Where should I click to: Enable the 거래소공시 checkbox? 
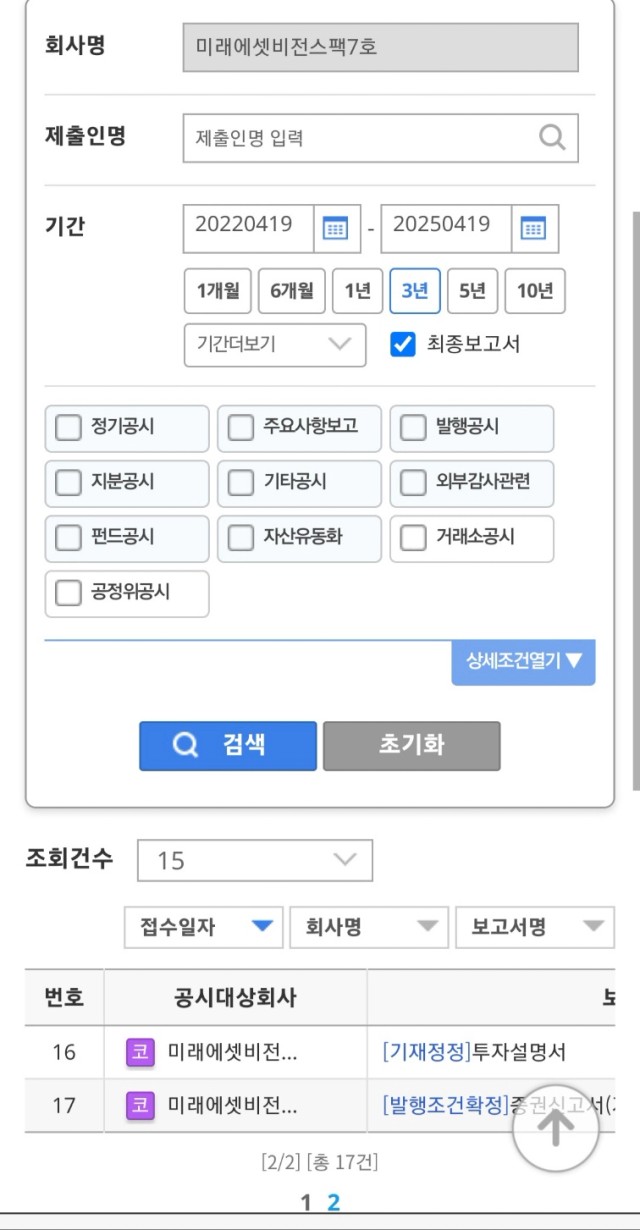[413, 538]
